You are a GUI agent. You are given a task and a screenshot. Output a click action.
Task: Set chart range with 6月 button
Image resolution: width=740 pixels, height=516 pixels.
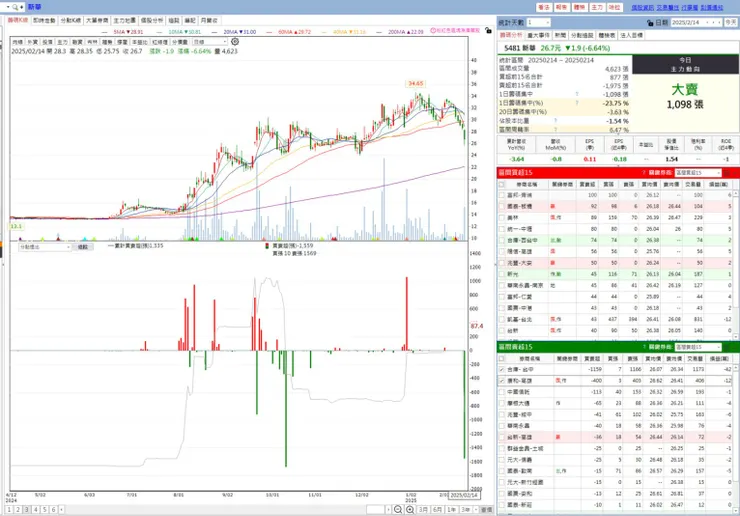[x=437, y=510]
